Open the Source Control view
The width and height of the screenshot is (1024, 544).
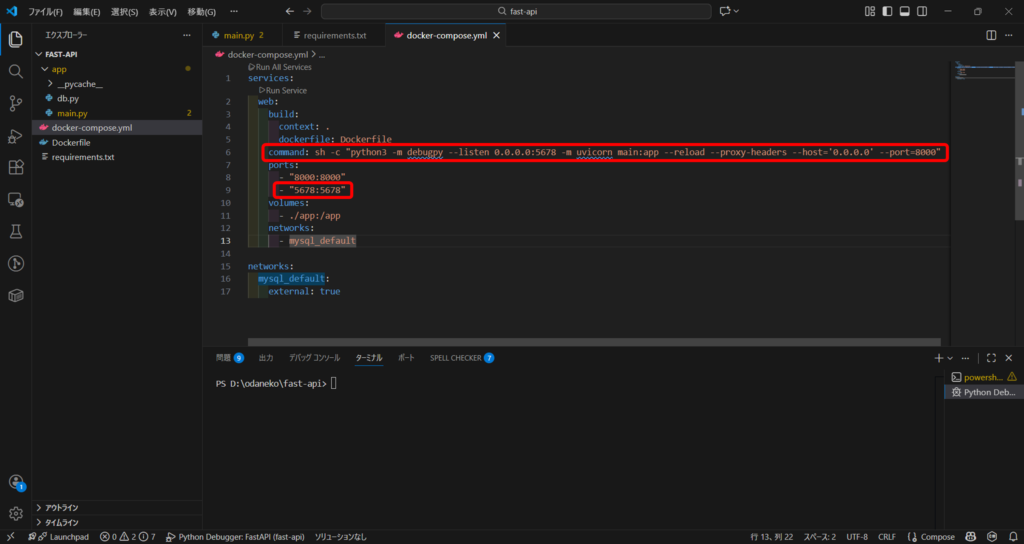(15, 104)
